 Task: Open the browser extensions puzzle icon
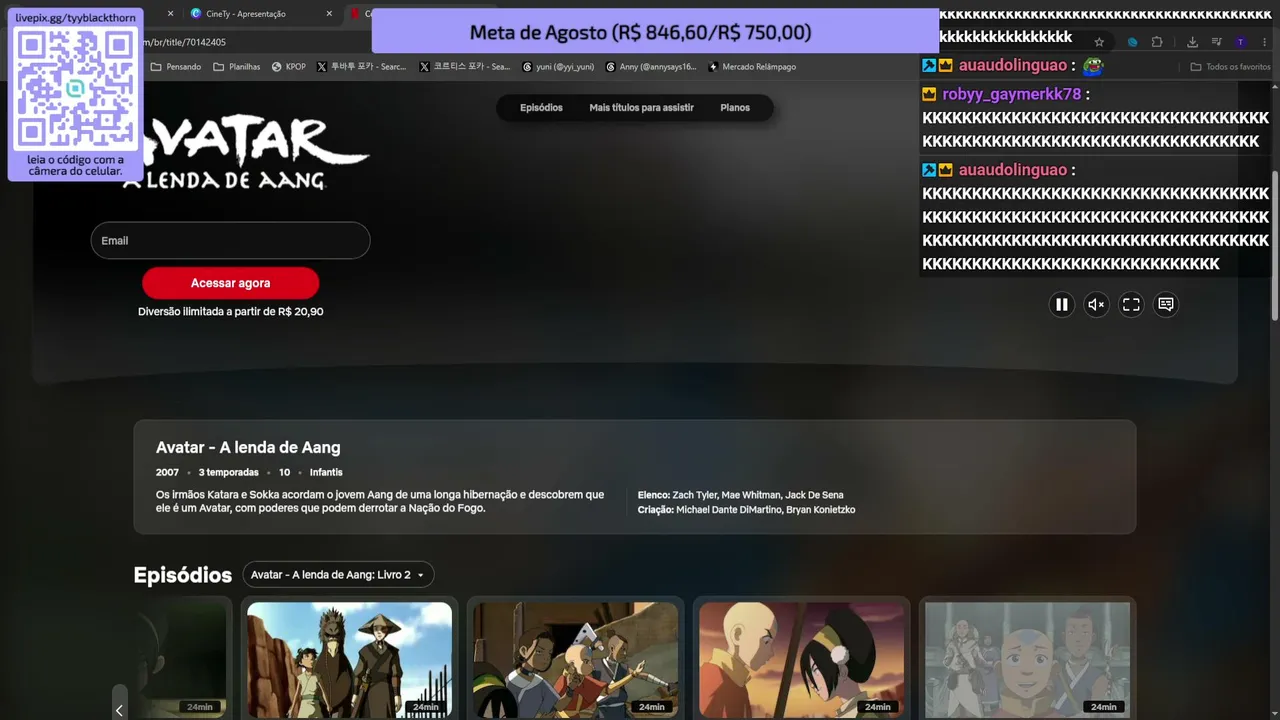[1157, 42]
